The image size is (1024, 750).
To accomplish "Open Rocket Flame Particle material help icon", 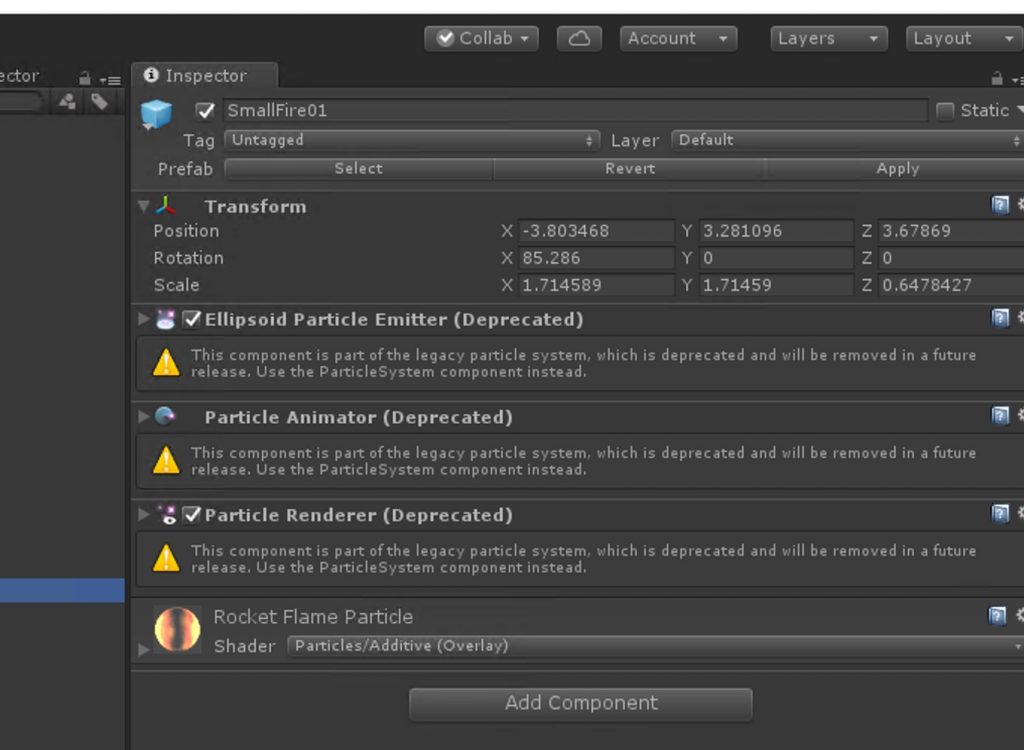I will click(997, 616).
